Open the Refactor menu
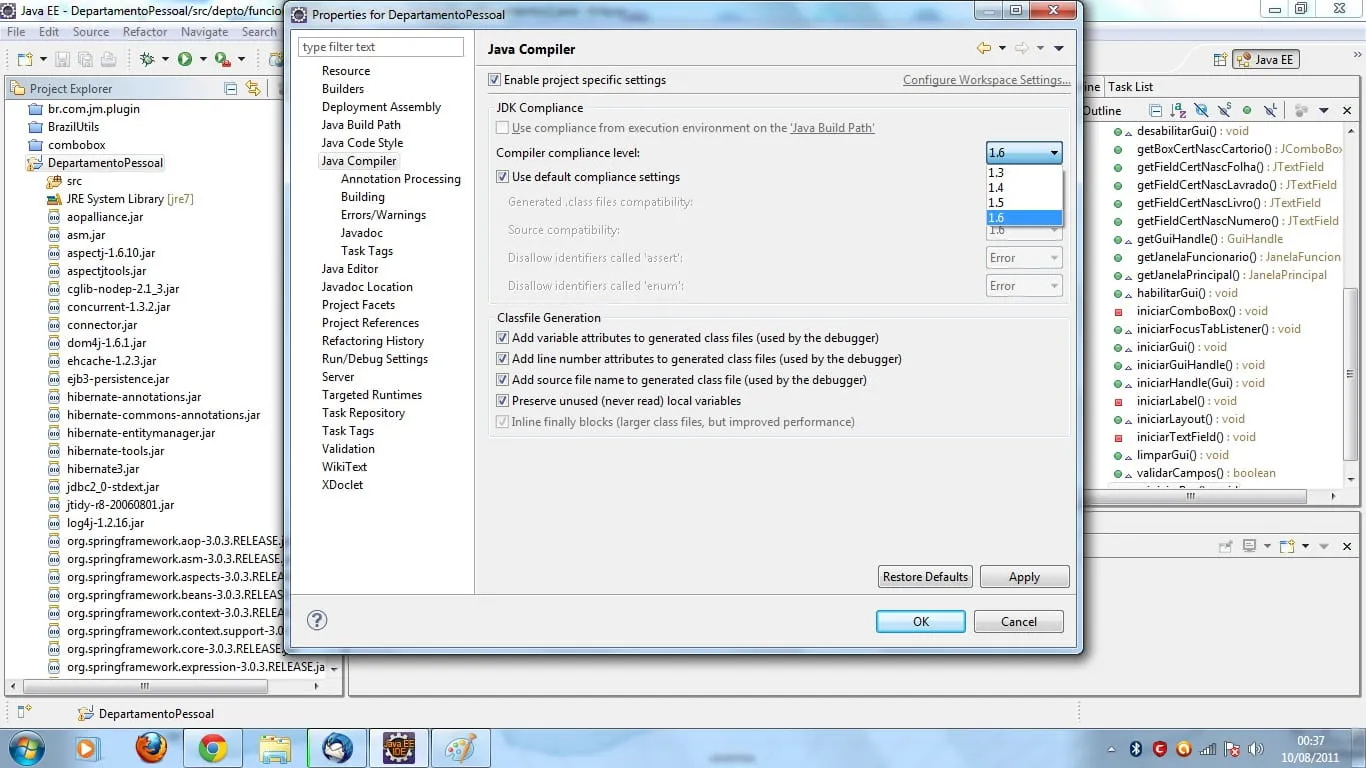The image size is (1366, 768). [145, 32]
